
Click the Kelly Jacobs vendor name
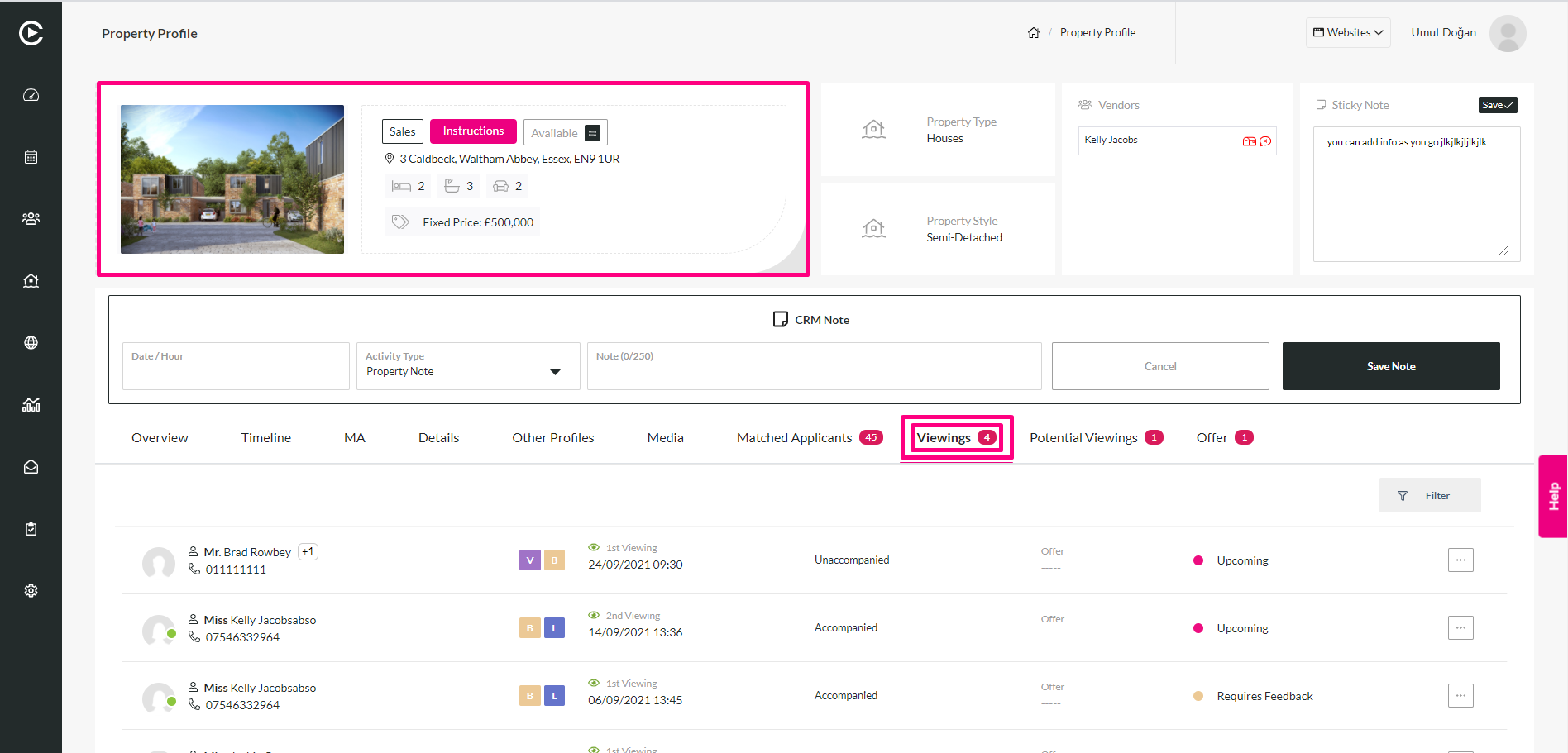[x=1111, y=141]
